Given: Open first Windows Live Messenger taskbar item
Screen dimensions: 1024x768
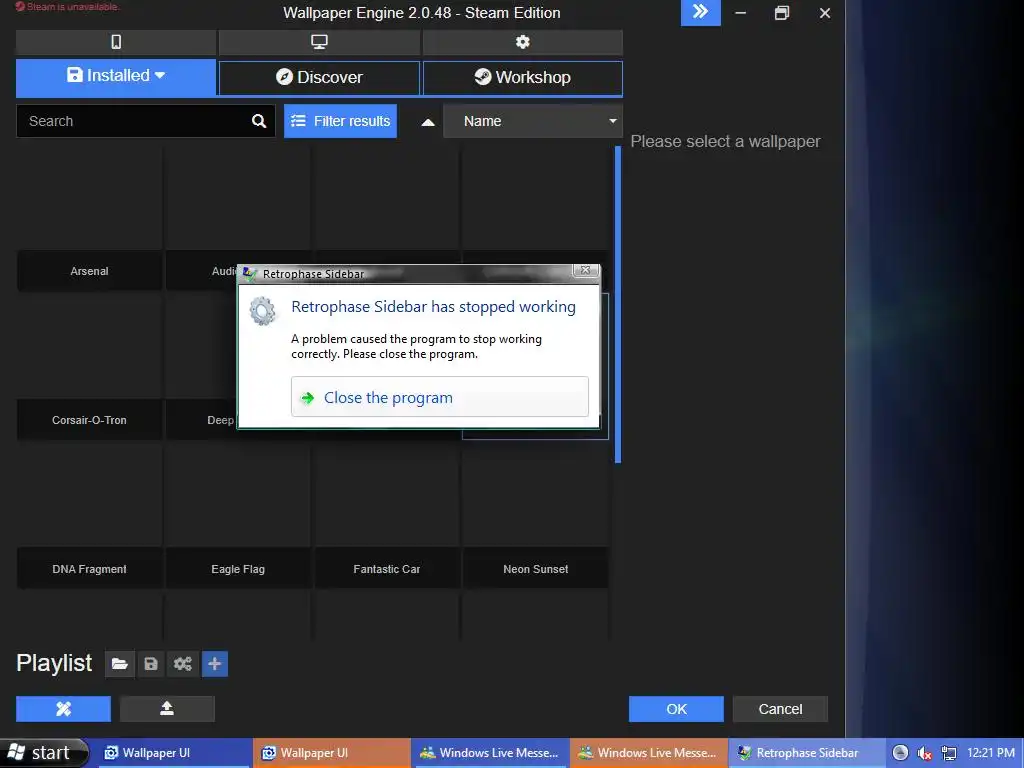Looking at the screenshot, I should 490,753.
